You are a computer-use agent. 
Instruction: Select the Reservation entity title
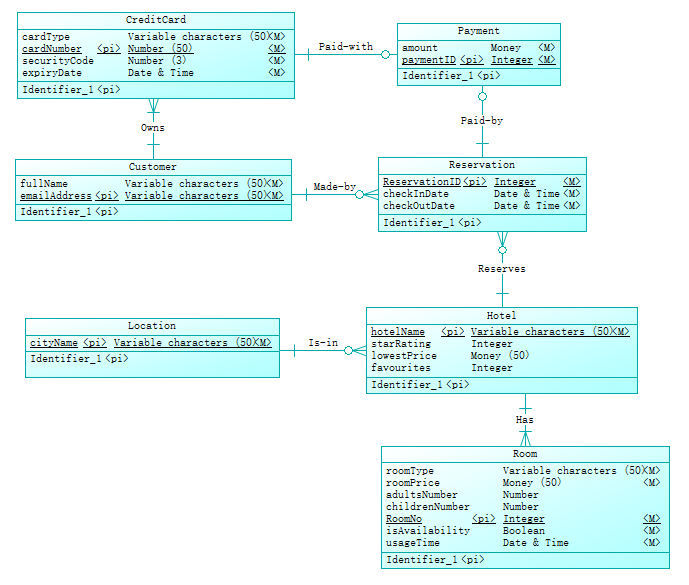coord(482,165)
